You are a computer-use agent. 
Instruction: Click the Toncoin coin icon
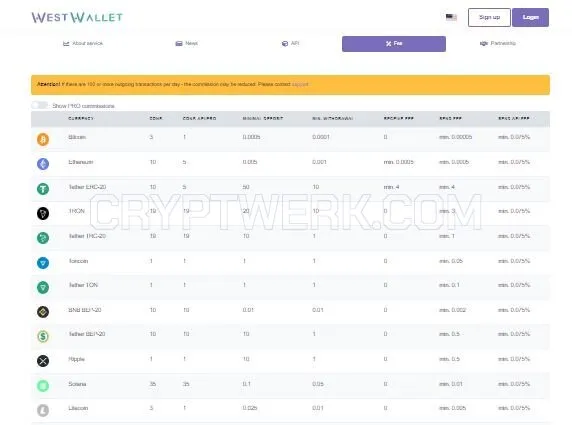43,263
